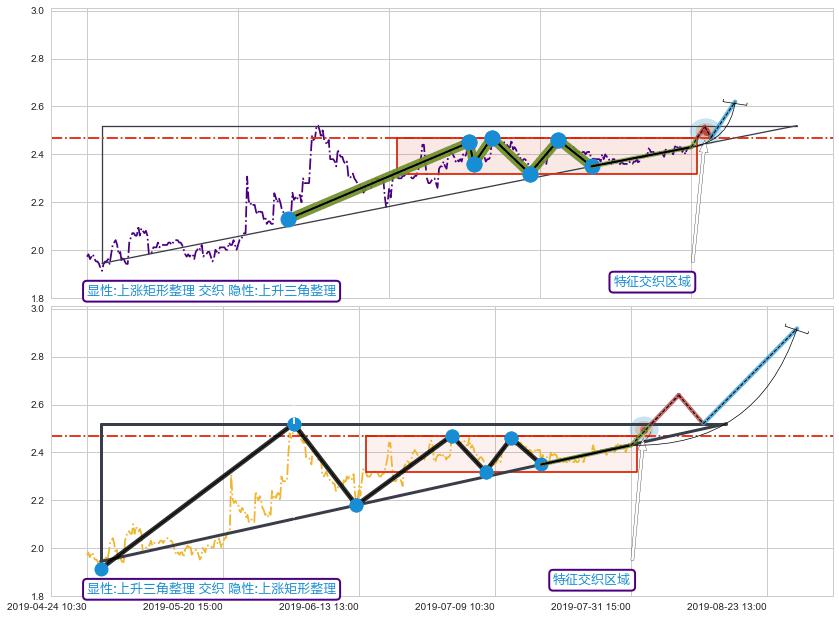Click the 2019-08-23 13:00 date axis label

click(x=726, y=606)
